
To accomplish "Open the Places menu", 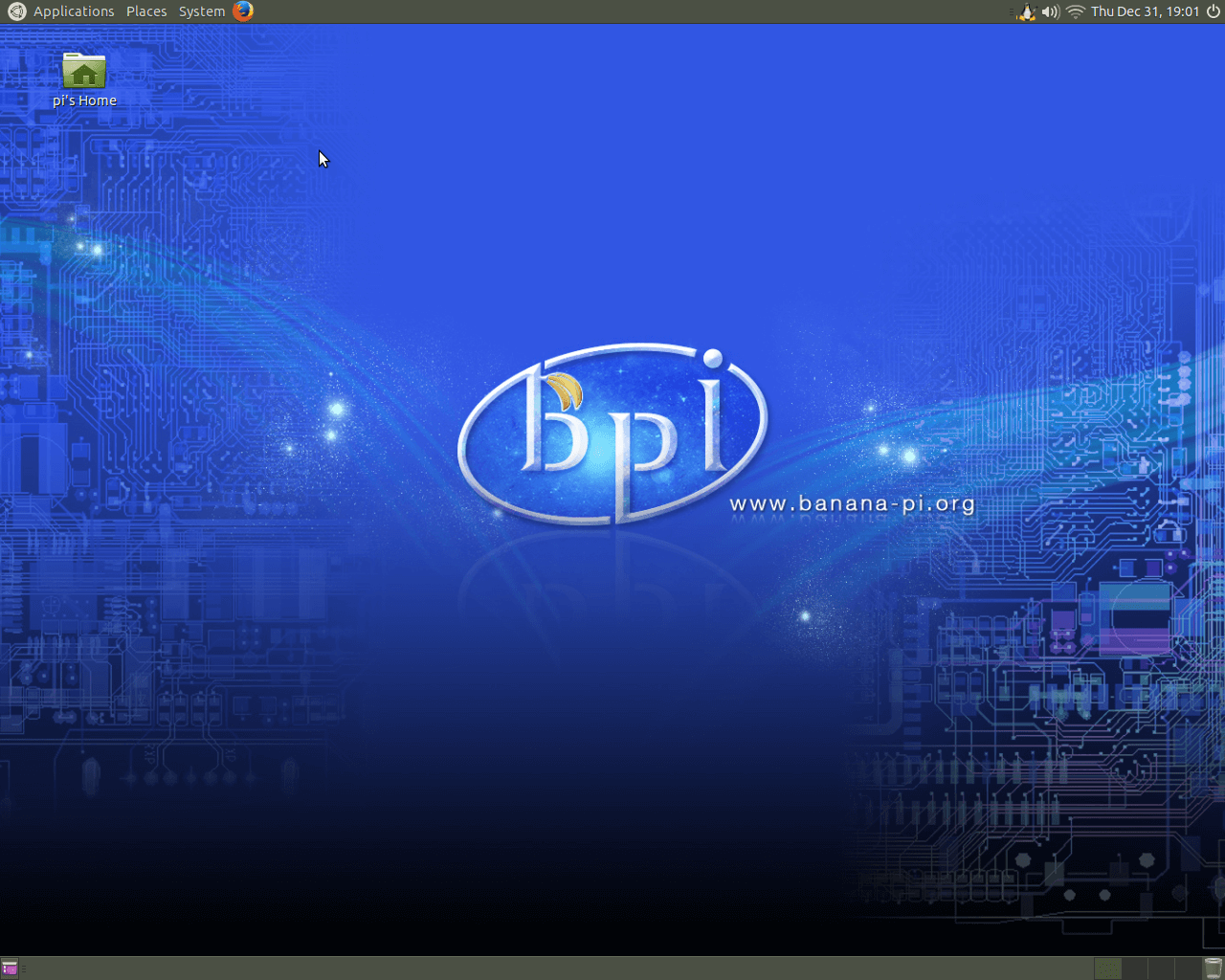I will point(145,11).
